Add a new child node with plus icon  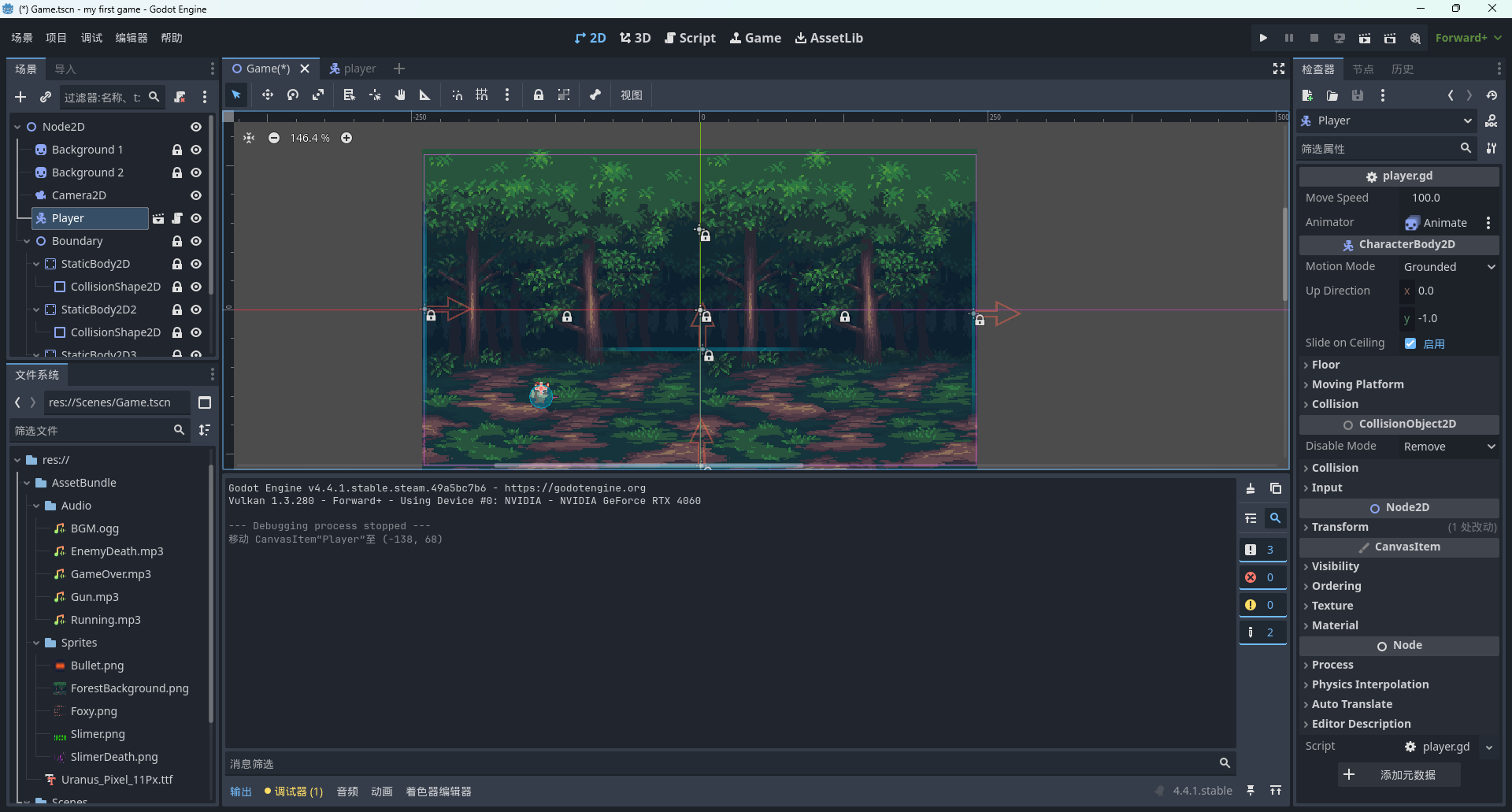click(20, 97)
